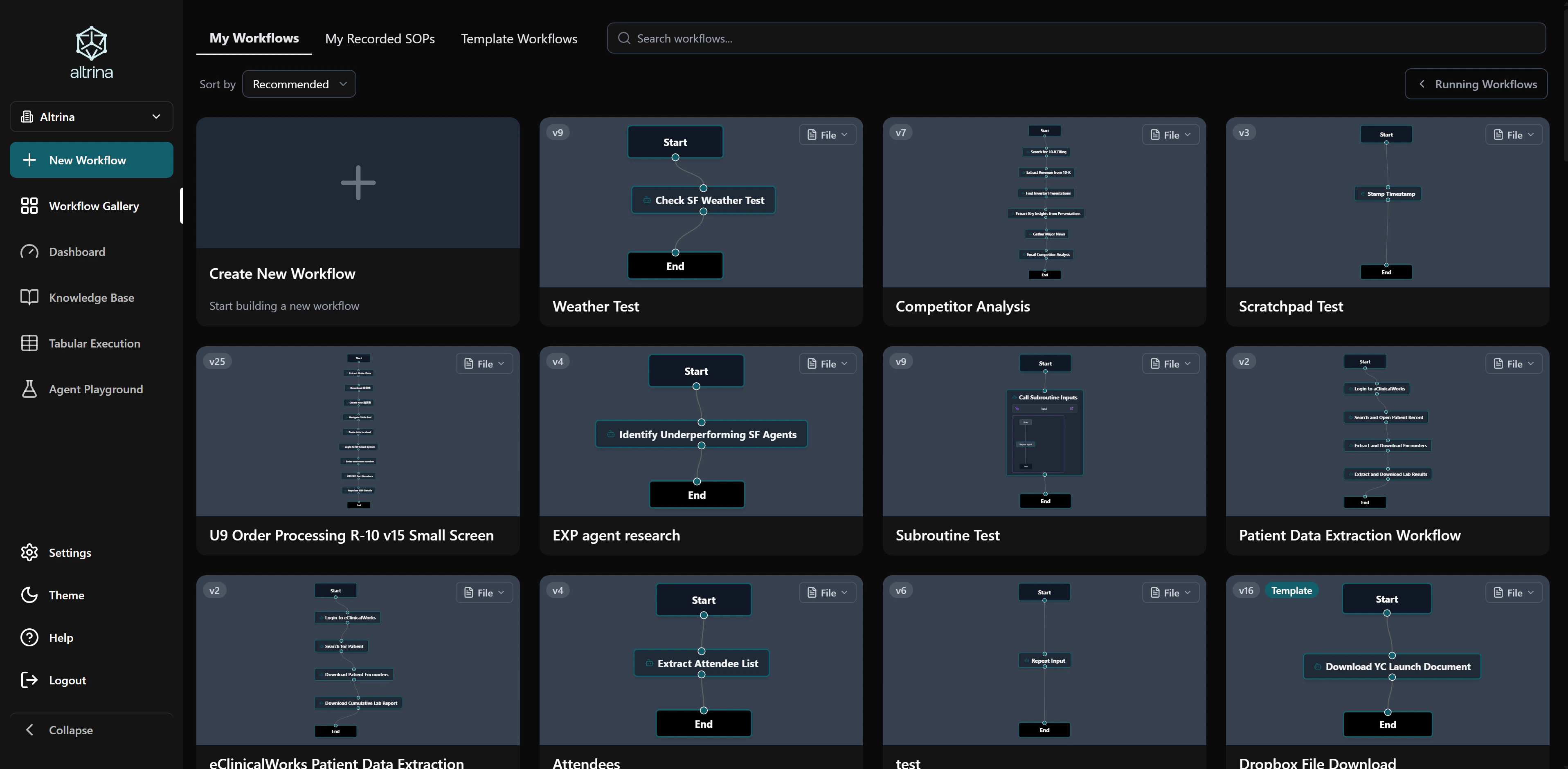Screen dimensions: 1568x769
Task: Open Tabular Execution table icon
Action: tap(29, 343)
